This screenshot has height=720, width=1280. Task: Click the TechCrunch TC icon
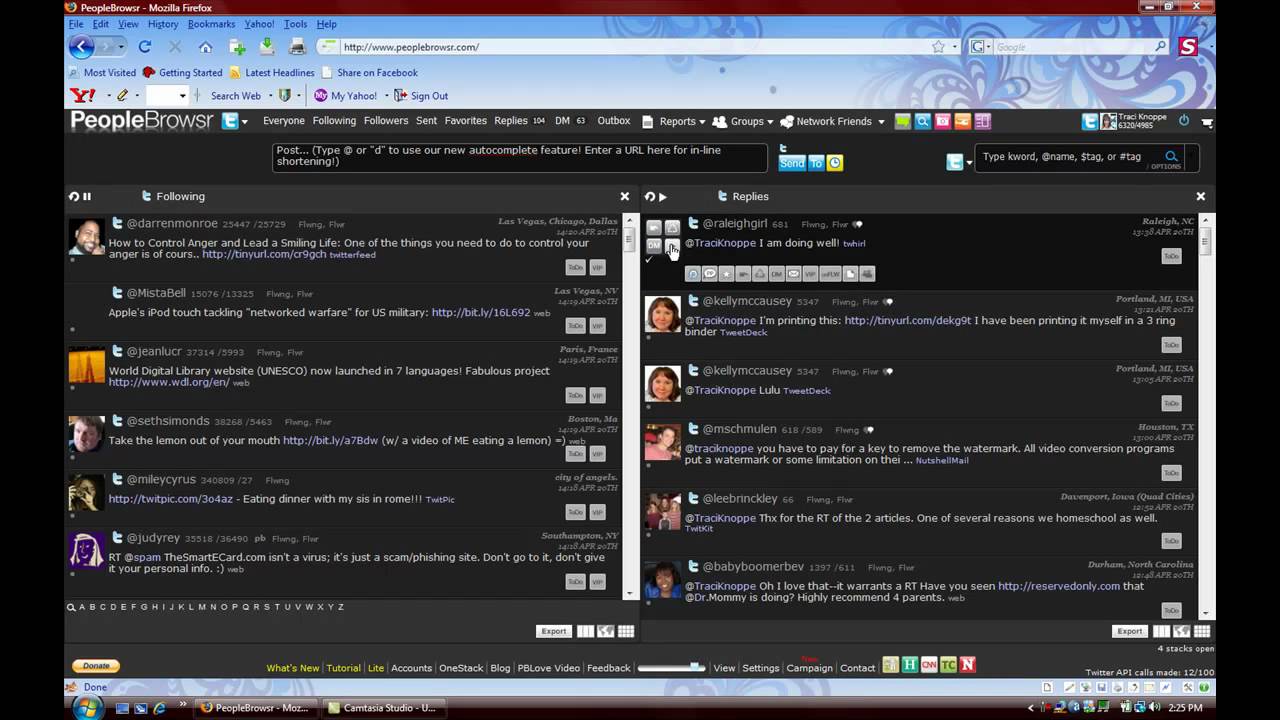coord(948,666)
